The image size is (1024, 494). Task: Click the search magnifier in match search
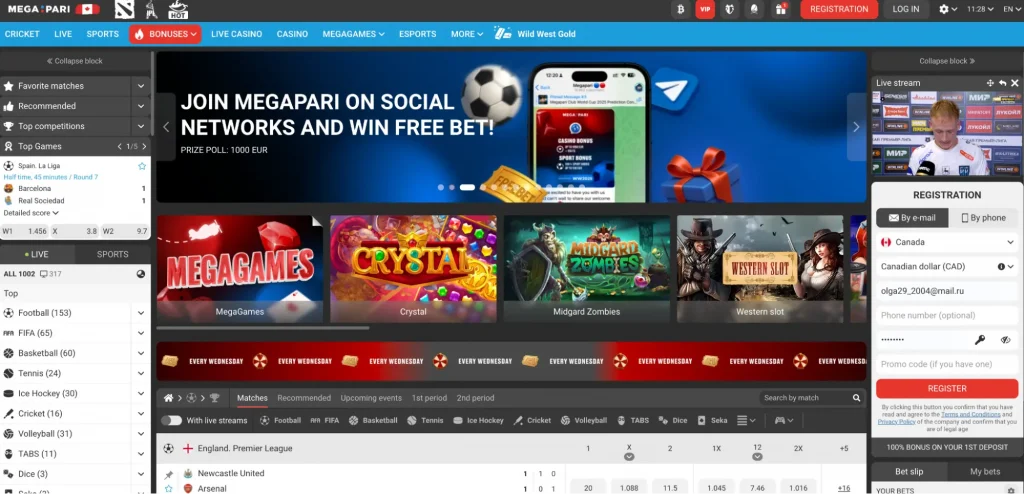[857, 398]
